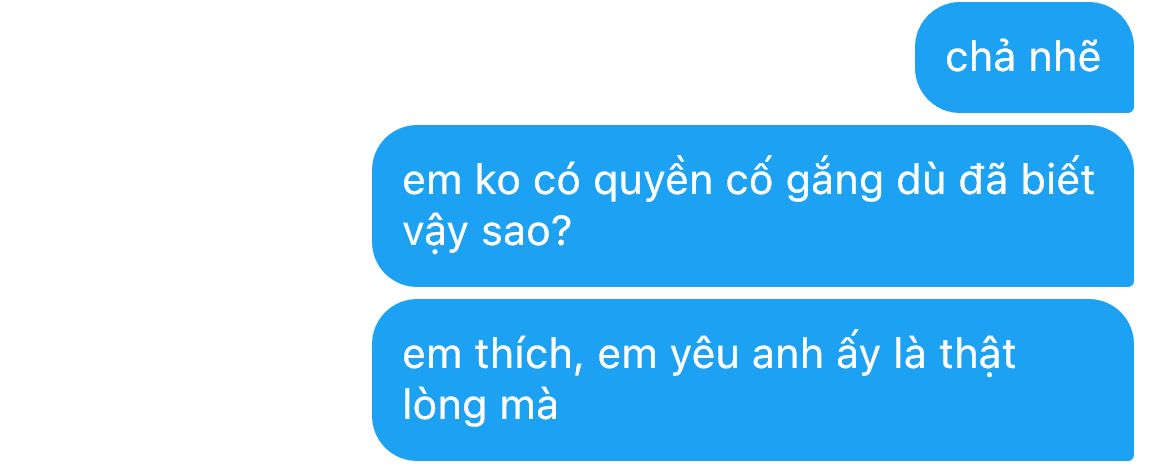Tap the word 'ấy' in the third bubble

point(851,355)
